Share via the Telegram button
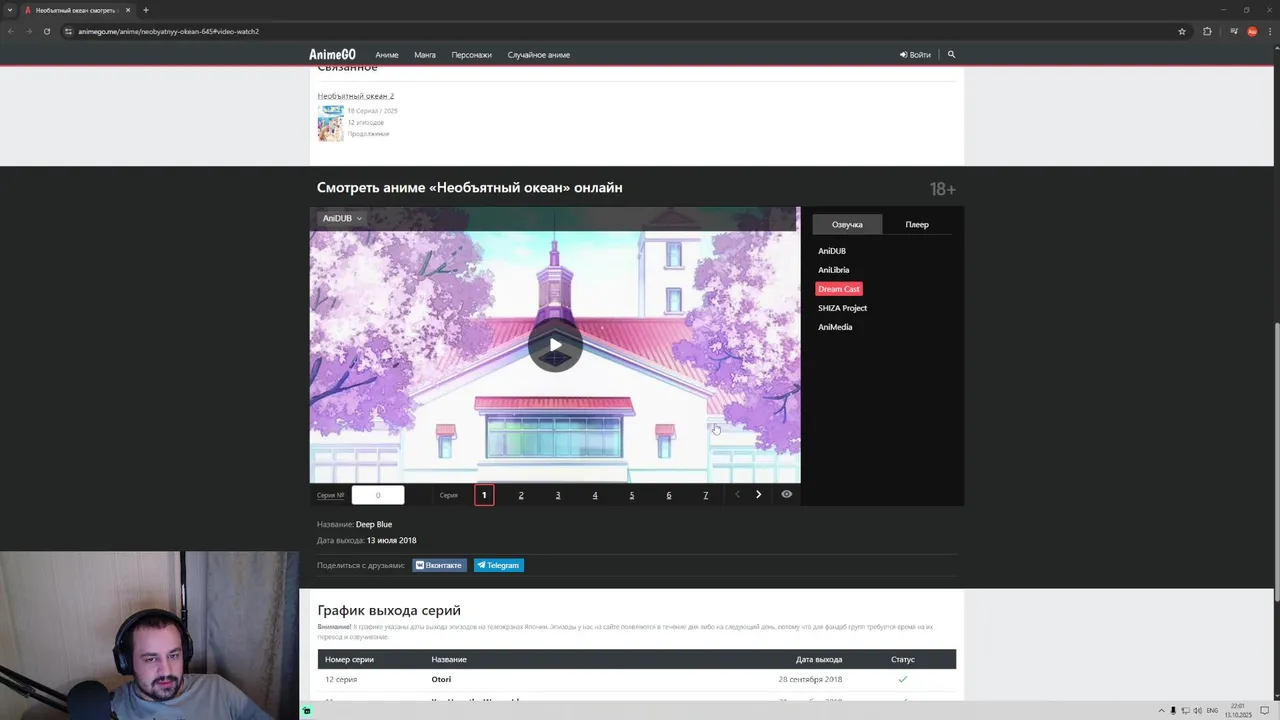1280x720 pixels. pos(499,565)
